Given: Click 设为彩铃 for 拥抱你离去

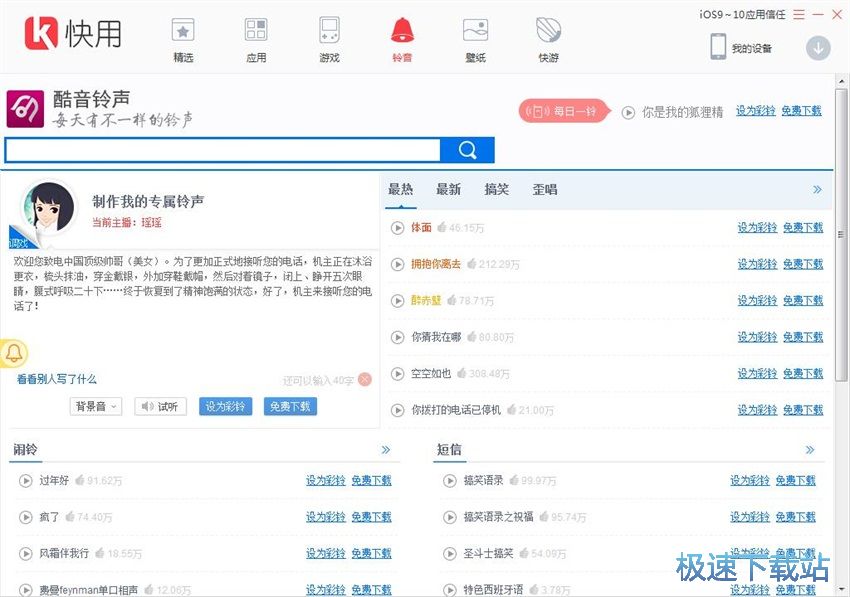Looking at the screenshot, I should point(757,264).
